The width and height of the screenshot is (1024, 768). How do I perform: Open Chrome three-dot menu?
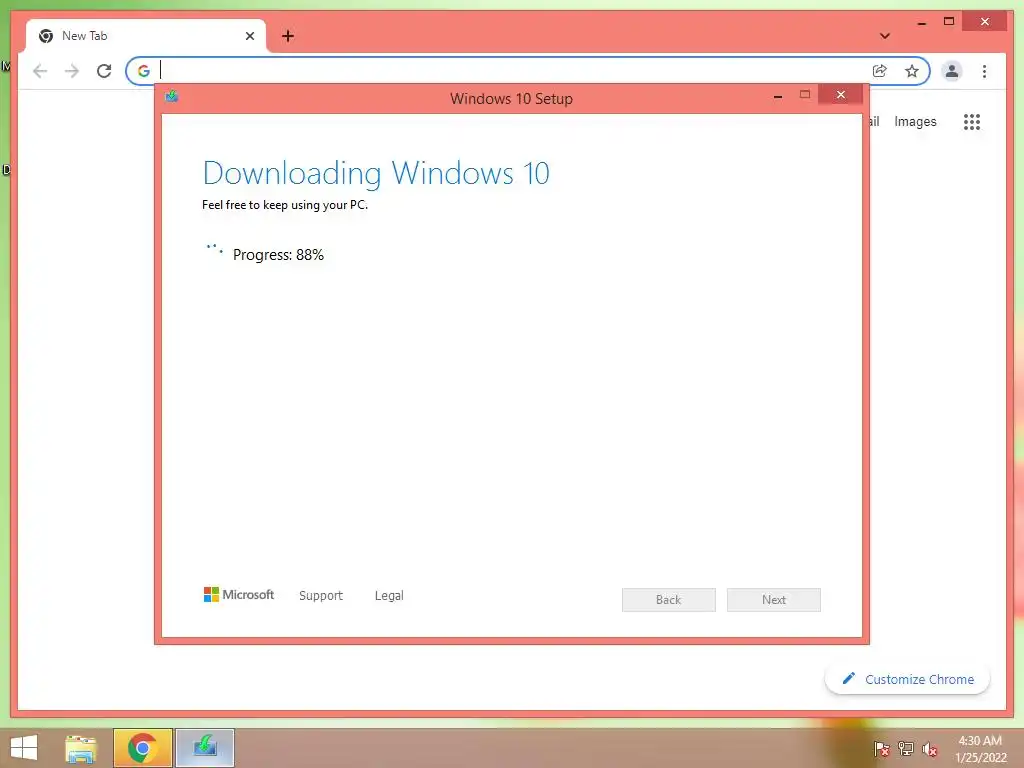(984, 71)
